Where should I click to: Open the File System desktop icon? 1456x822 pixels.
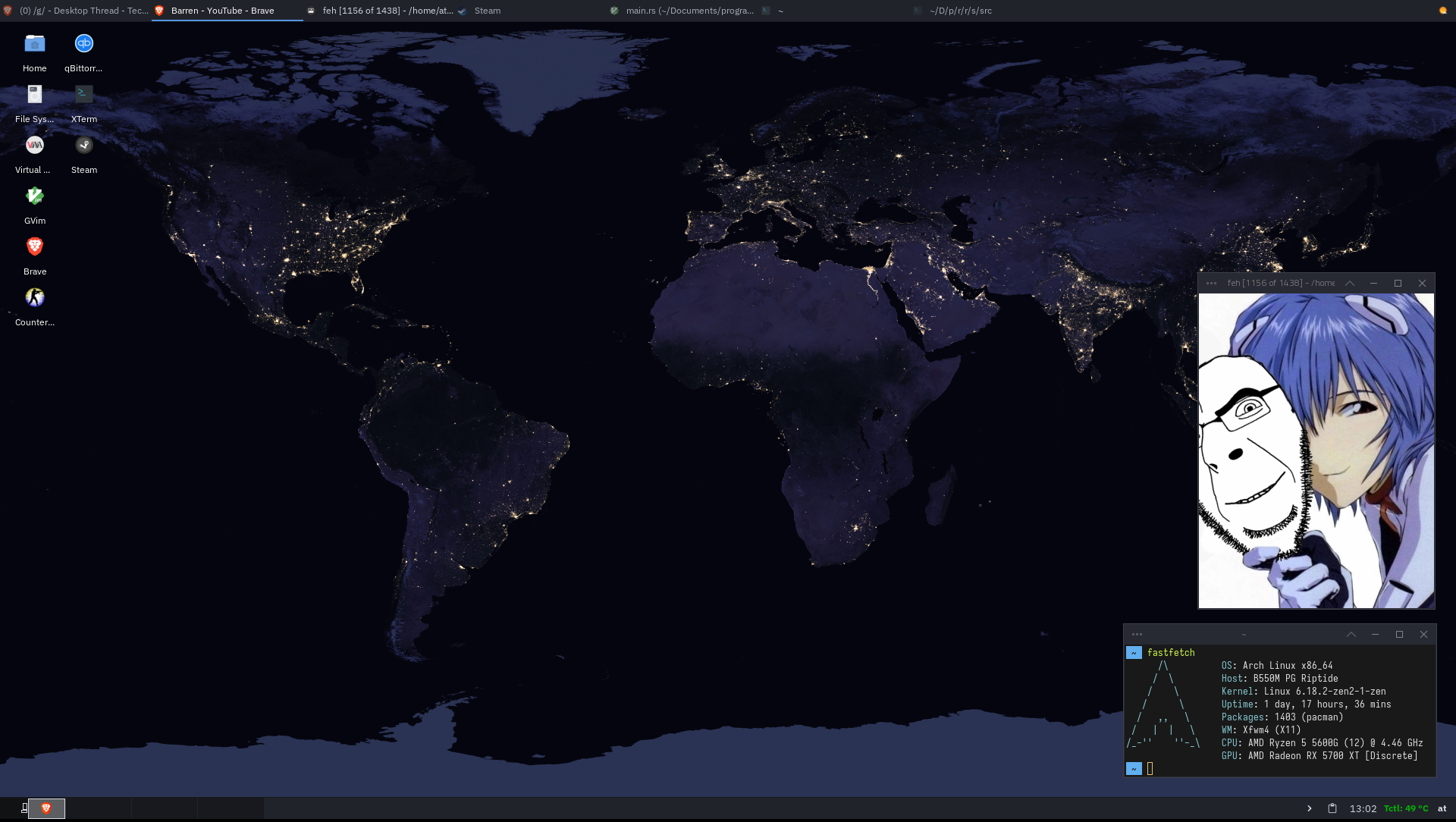[34, 95]
